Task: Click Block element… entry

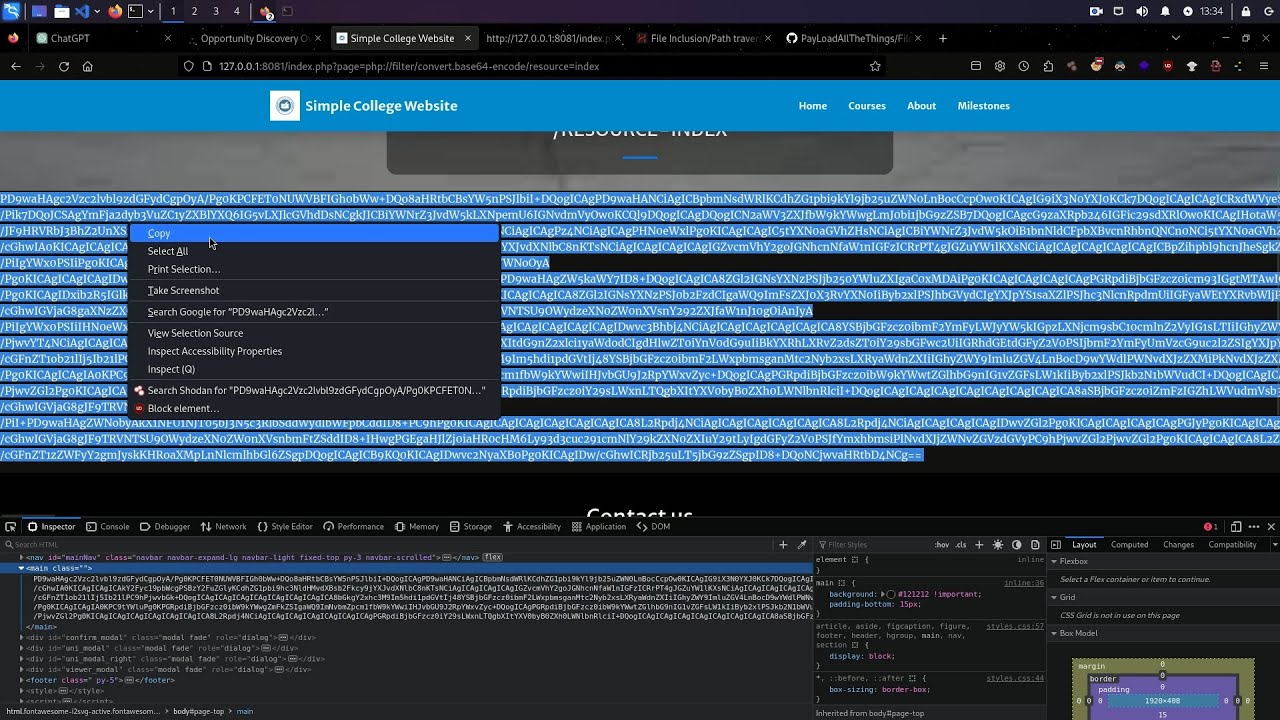Action: point(314,408)
